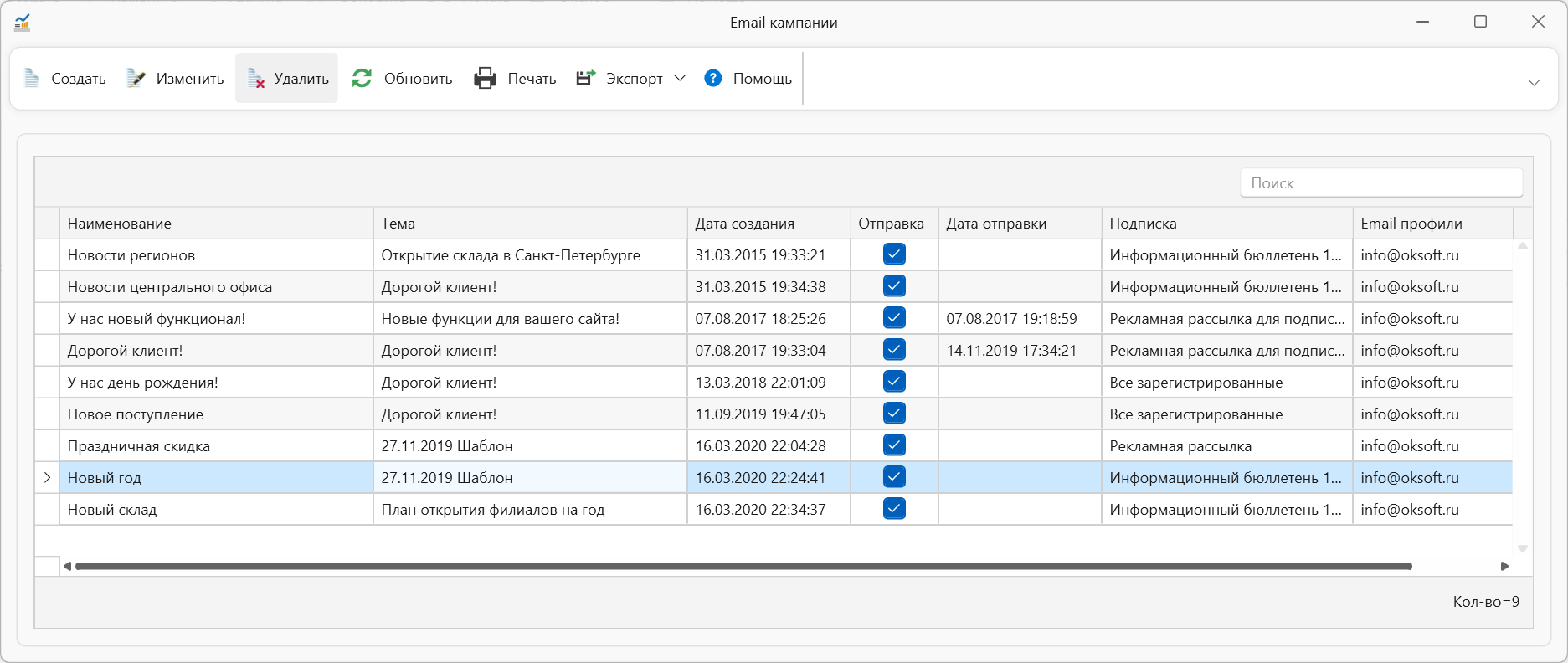Sort by Дата отправки column header
The image size is (1568, 663).
[1020, 224]
